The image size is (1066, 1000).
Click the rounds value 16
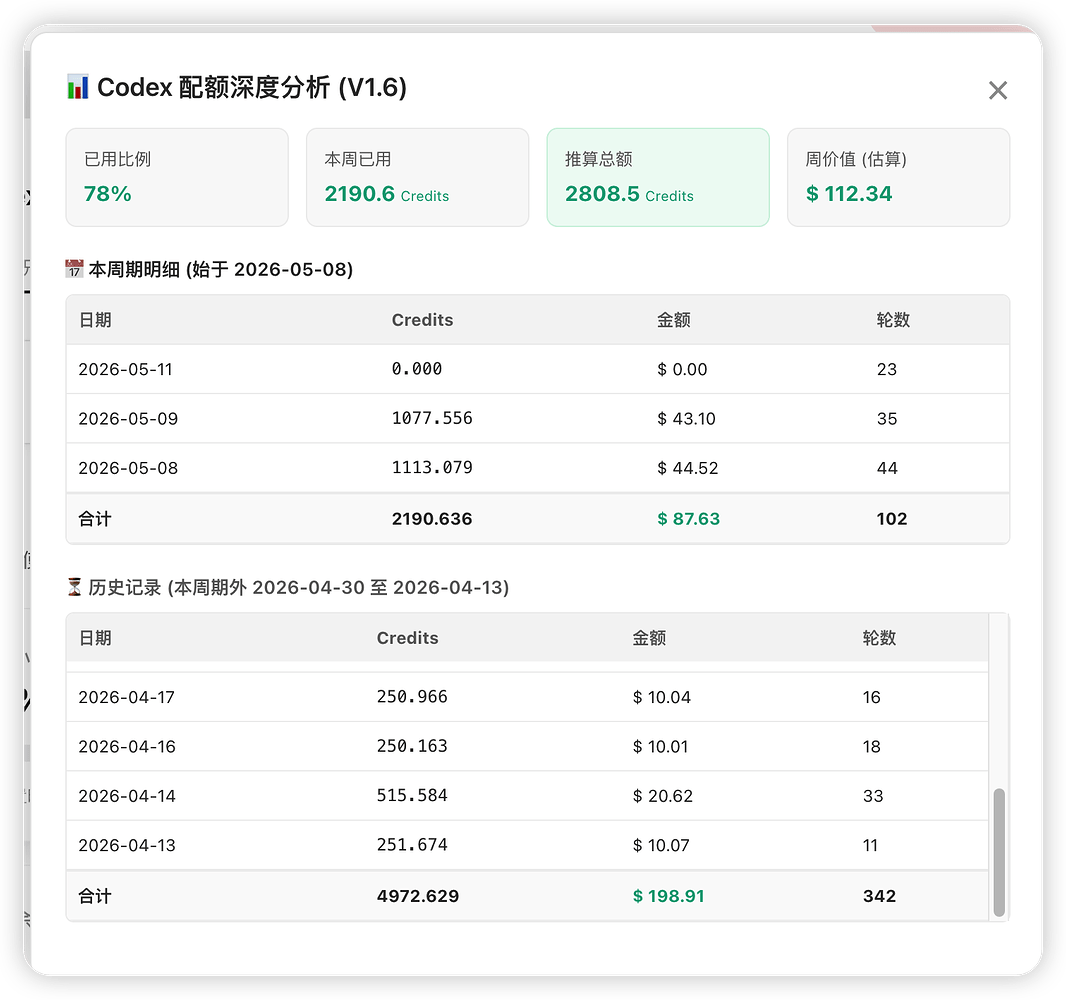(872, 697)
